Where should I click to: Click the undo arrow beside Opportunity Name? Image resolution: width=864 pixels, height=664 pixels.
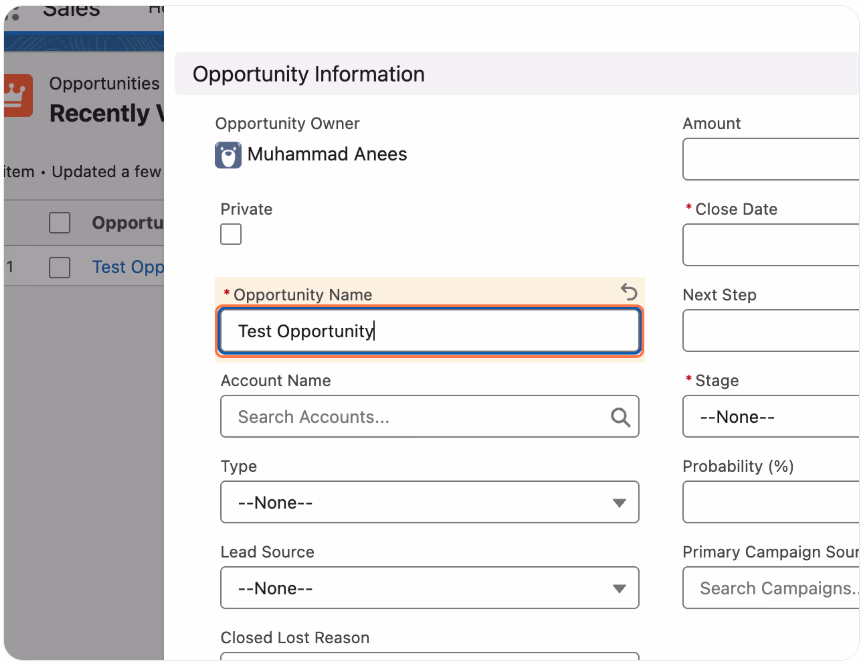[x=629, y=291]
